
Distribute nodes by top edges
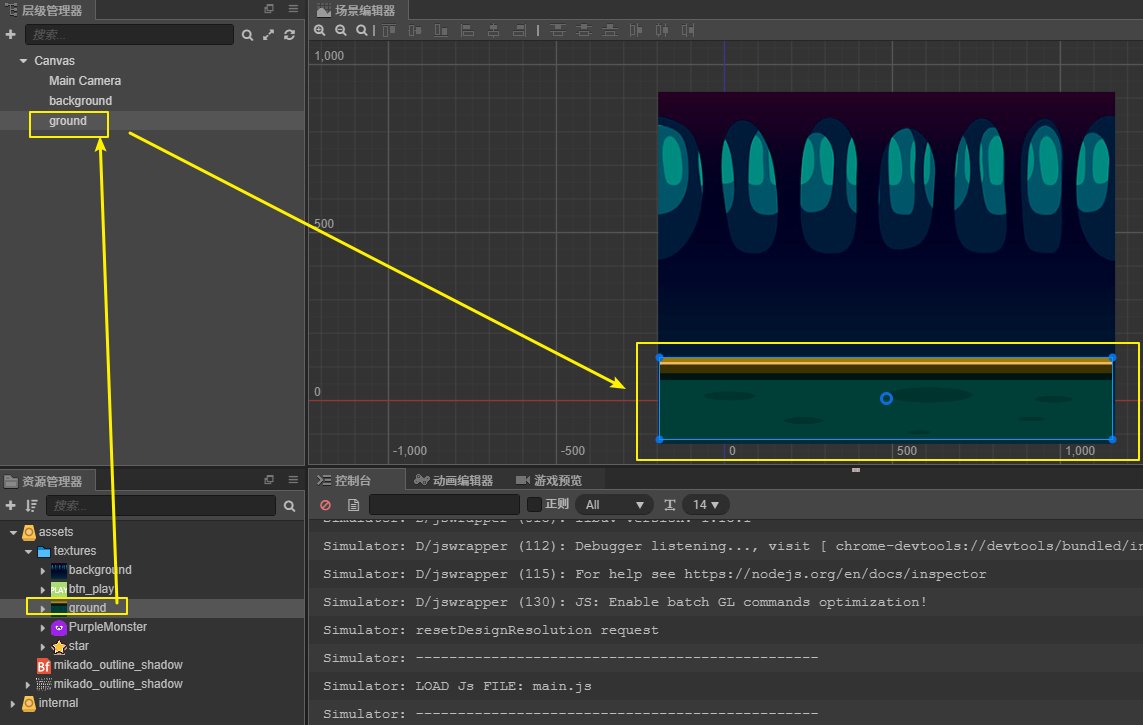(558, 30)
